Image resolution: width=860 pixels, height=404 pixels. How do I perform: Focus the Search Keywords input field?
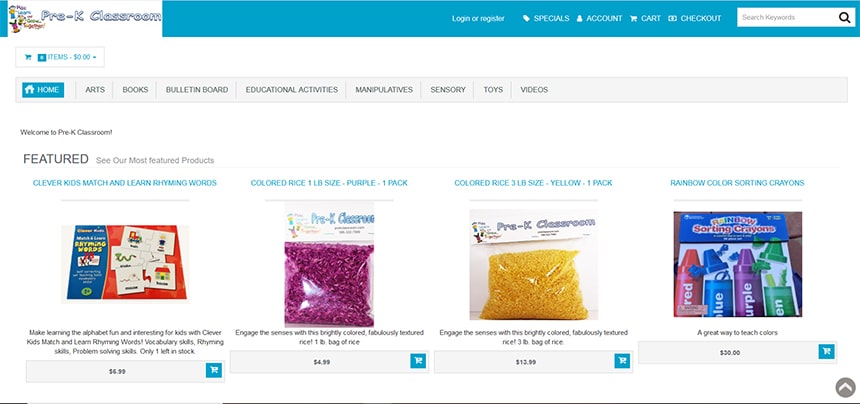(x=787, y=18)
